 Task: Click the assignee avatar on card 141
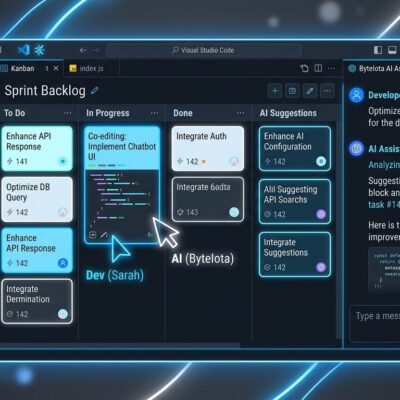63,161
